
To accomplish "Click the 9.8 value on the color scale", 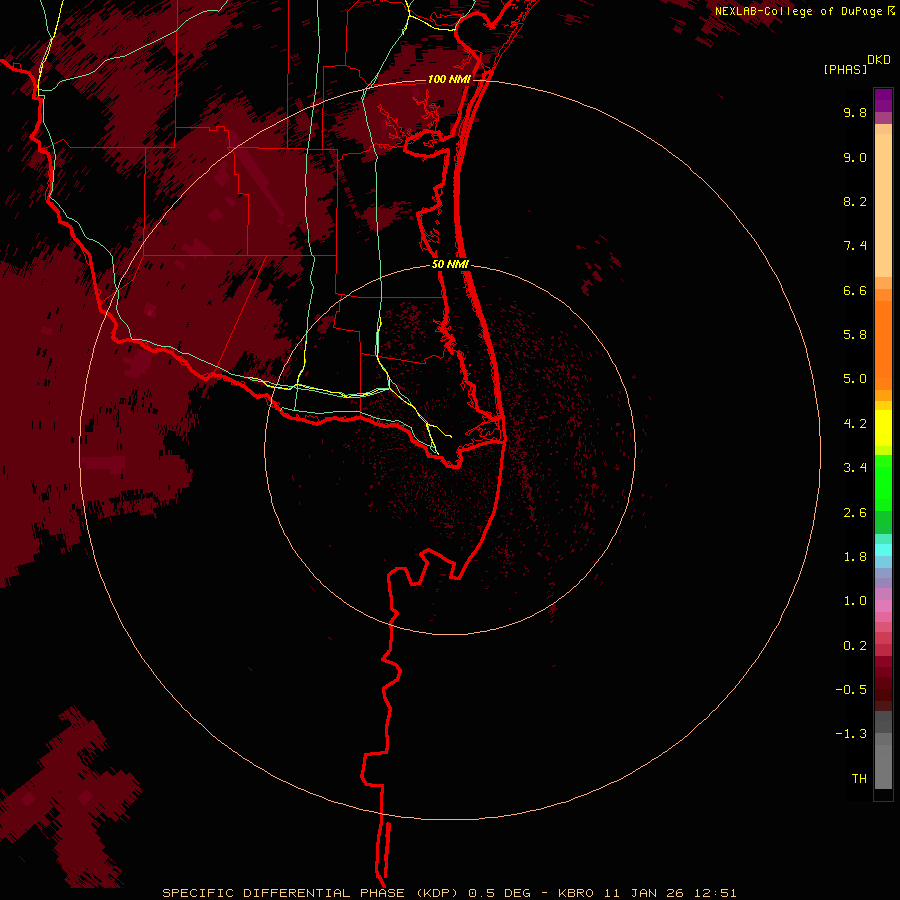I will click(x=855, y=113).
